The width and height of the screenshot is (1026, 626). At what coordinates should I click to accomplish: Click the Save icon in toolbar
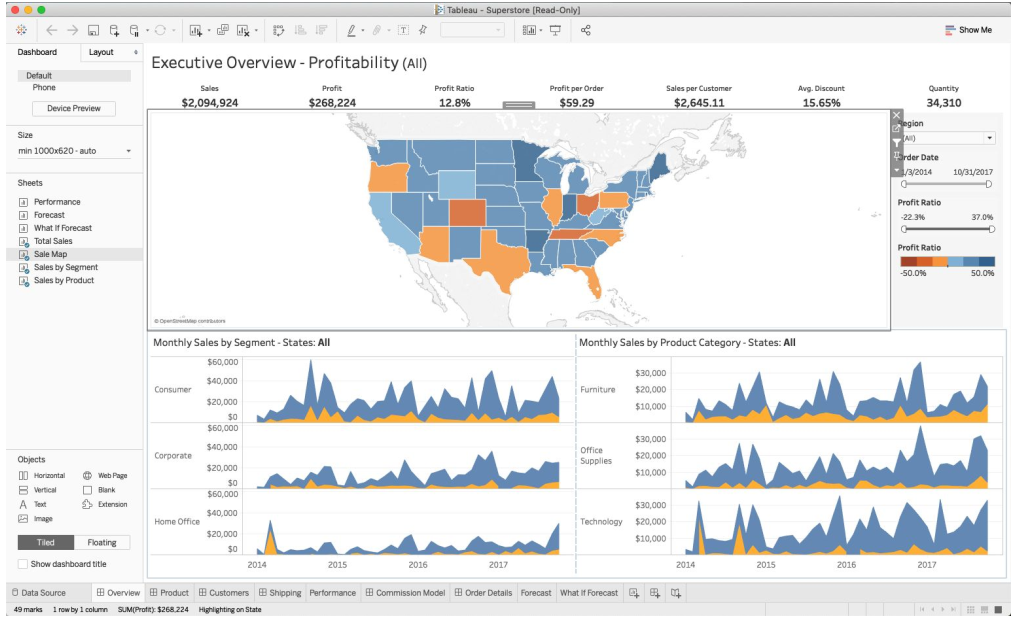[x=94, y=30]
